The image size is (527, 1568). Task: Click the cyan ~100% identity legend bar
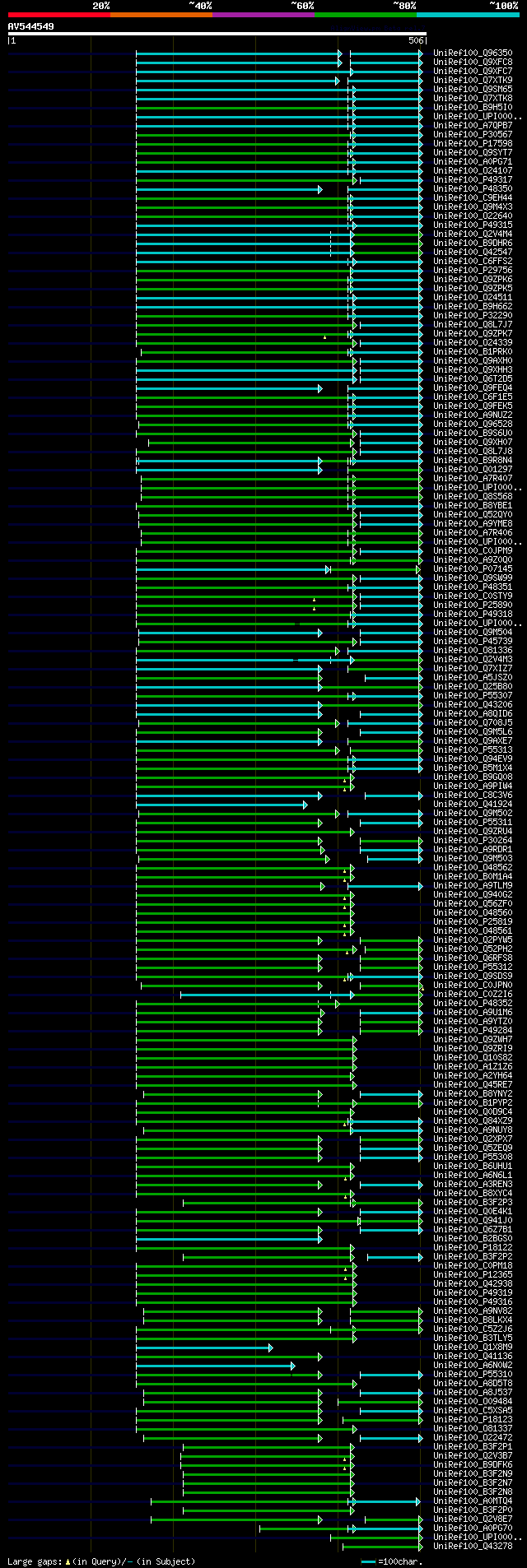(468, 15)
